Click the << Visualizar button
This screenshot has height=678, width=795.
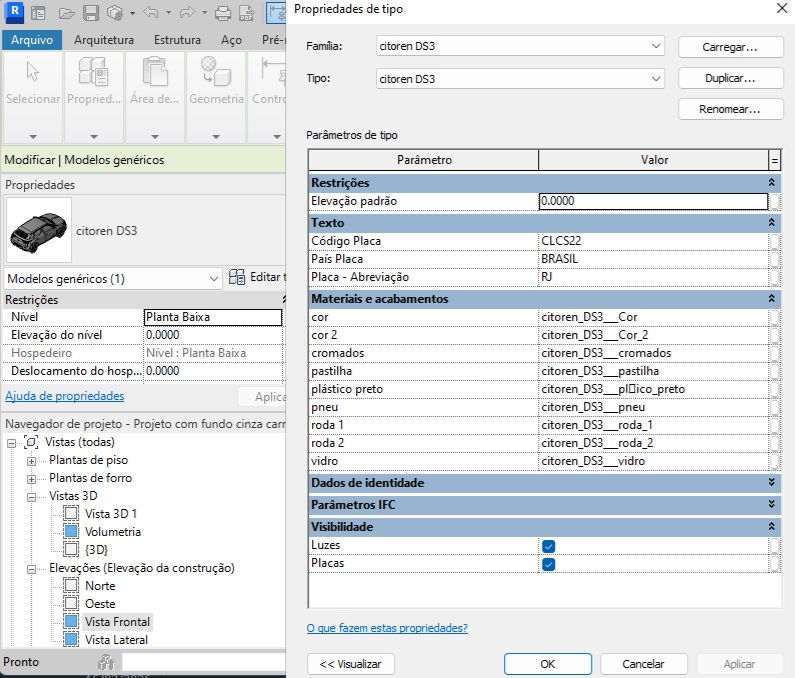pyautogui.click(x=350, y=664)
